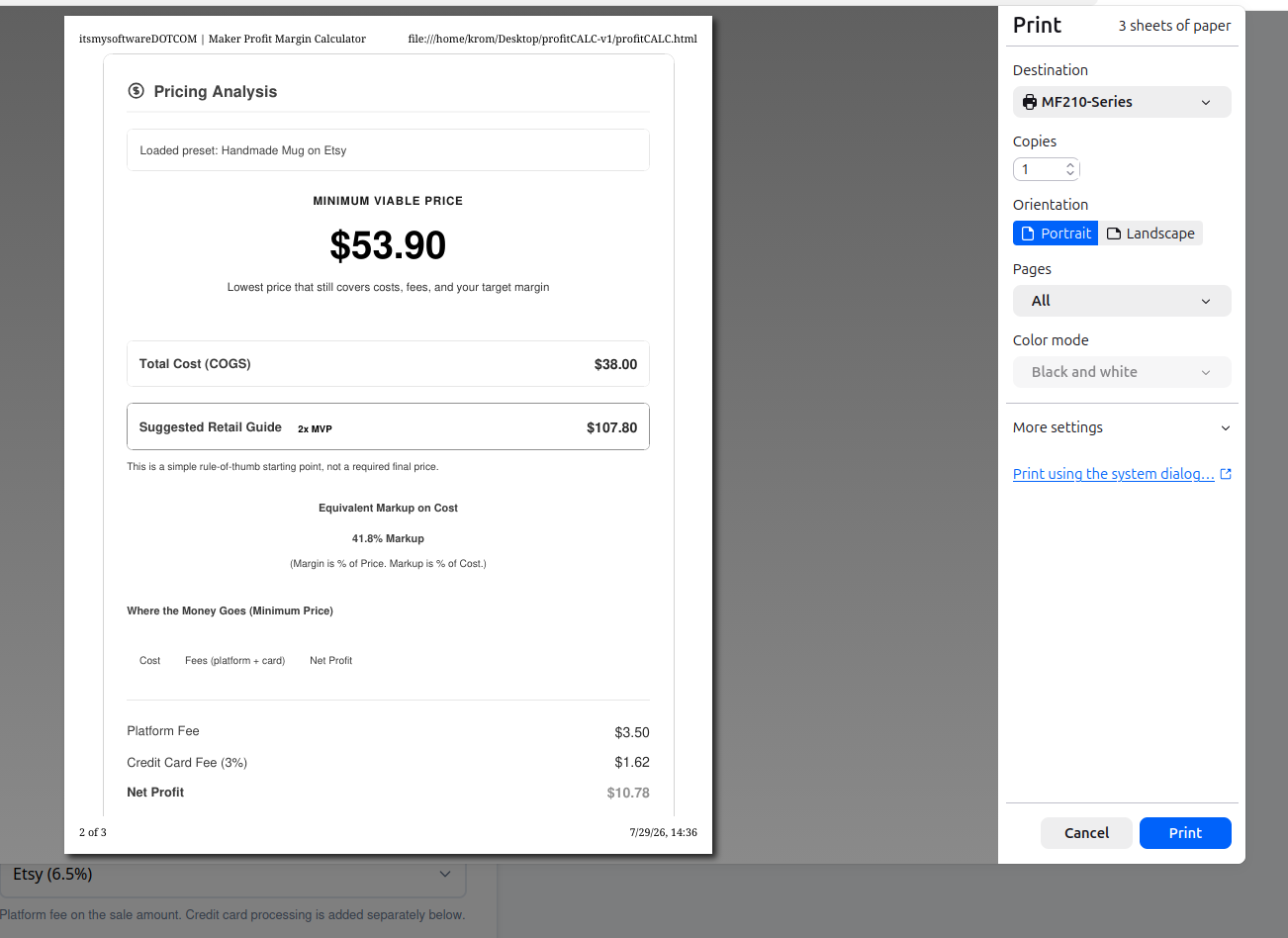Click the $107.80 suggested retail value
This screenshot has width=1288, height=938.
(611, 427)
